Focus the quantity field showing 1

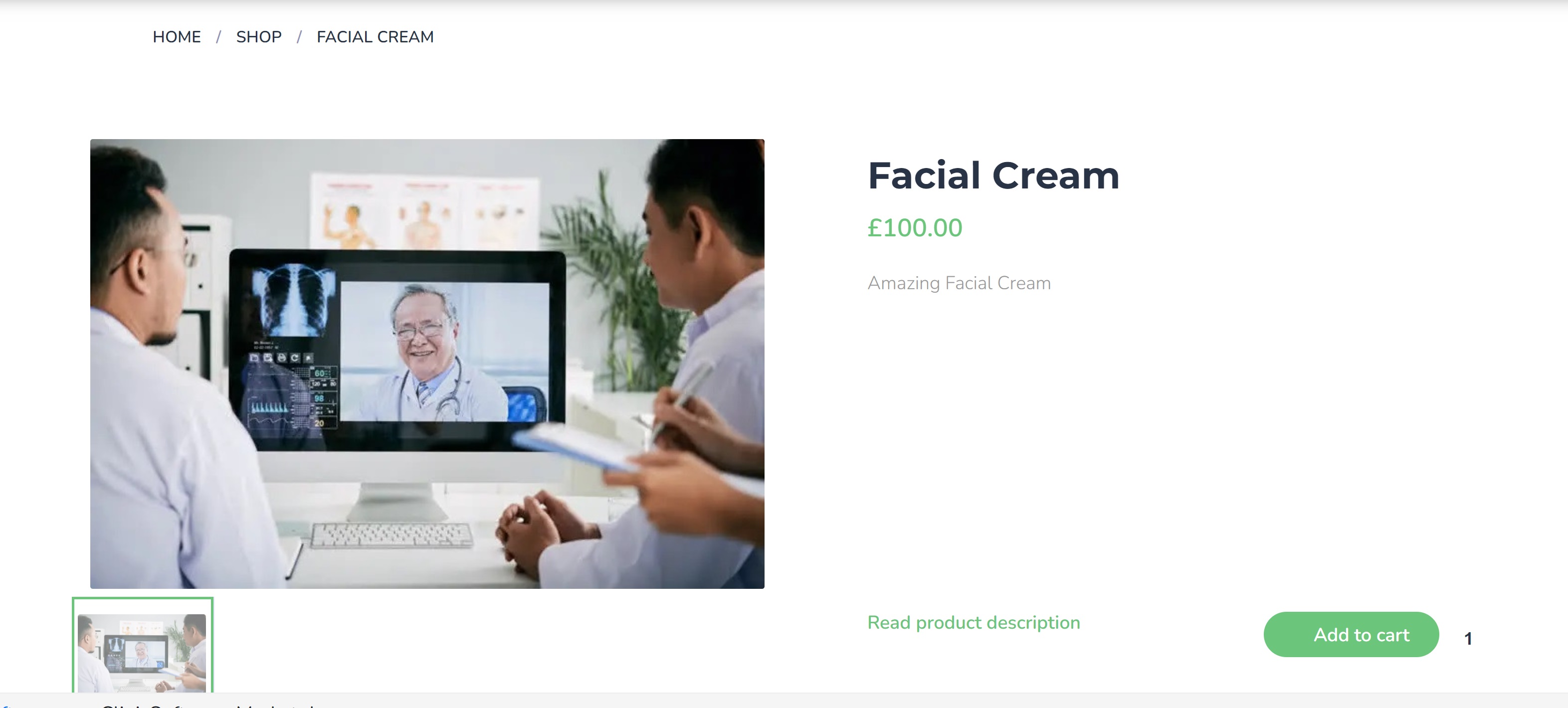coord(1468,638)
